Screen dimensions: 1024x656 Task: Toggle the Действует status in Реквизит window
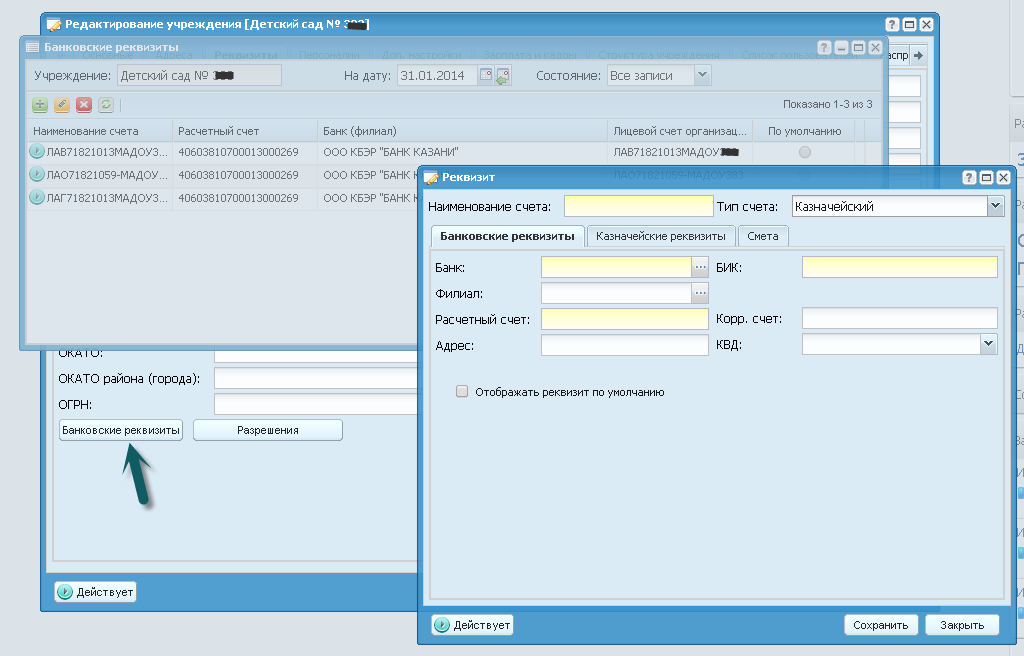[472, 625]
